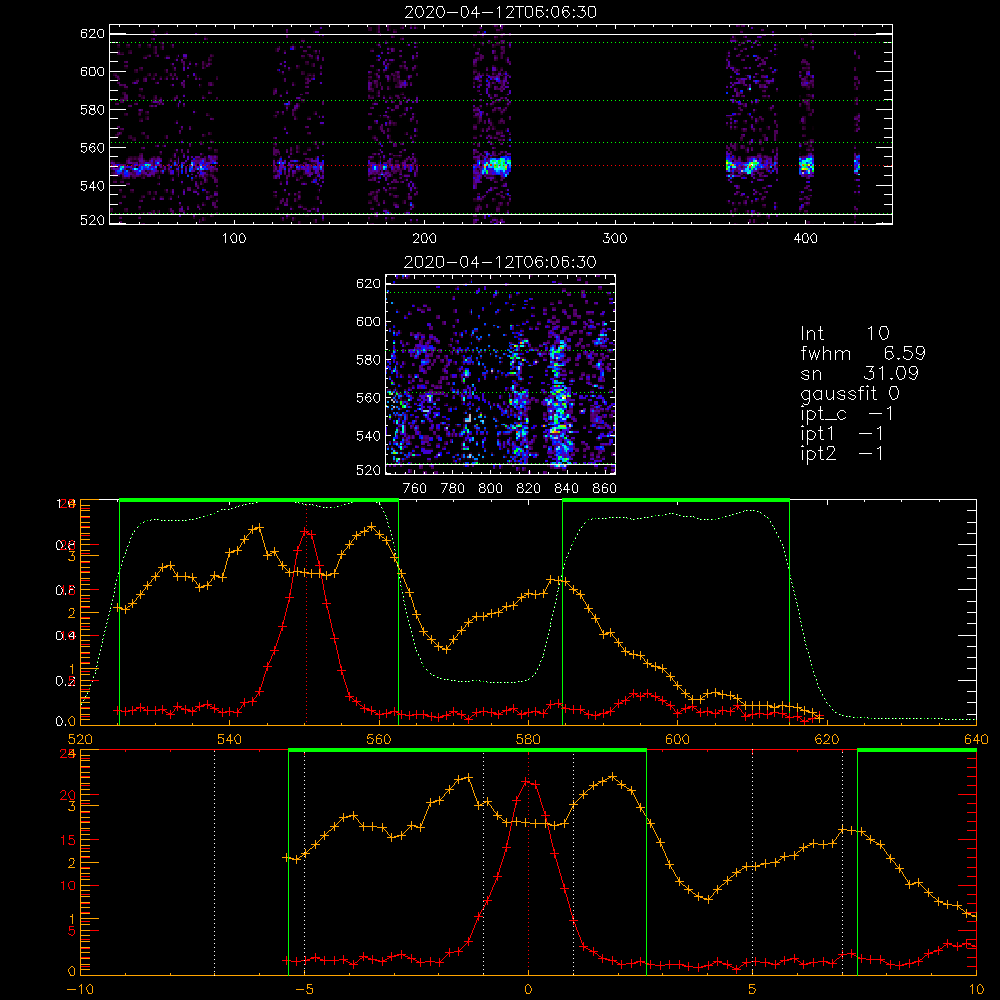
Task: Click the 'ipt_c -1' parameter
Action: (x=847, y=414)
